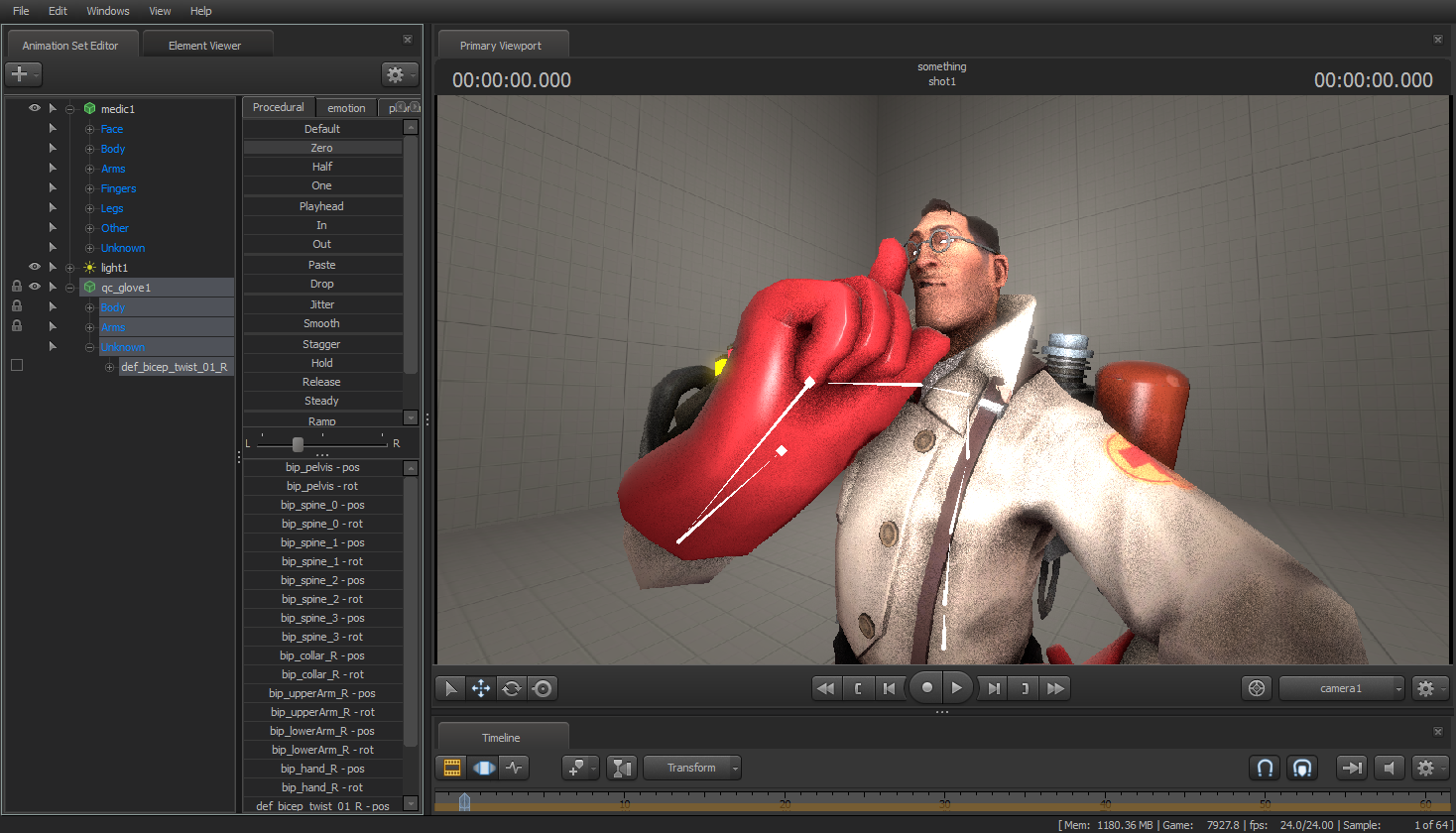1456x833 pixels.
Task: Mute audio with the timeline speaker button
Action: [x=1389, y=768]
